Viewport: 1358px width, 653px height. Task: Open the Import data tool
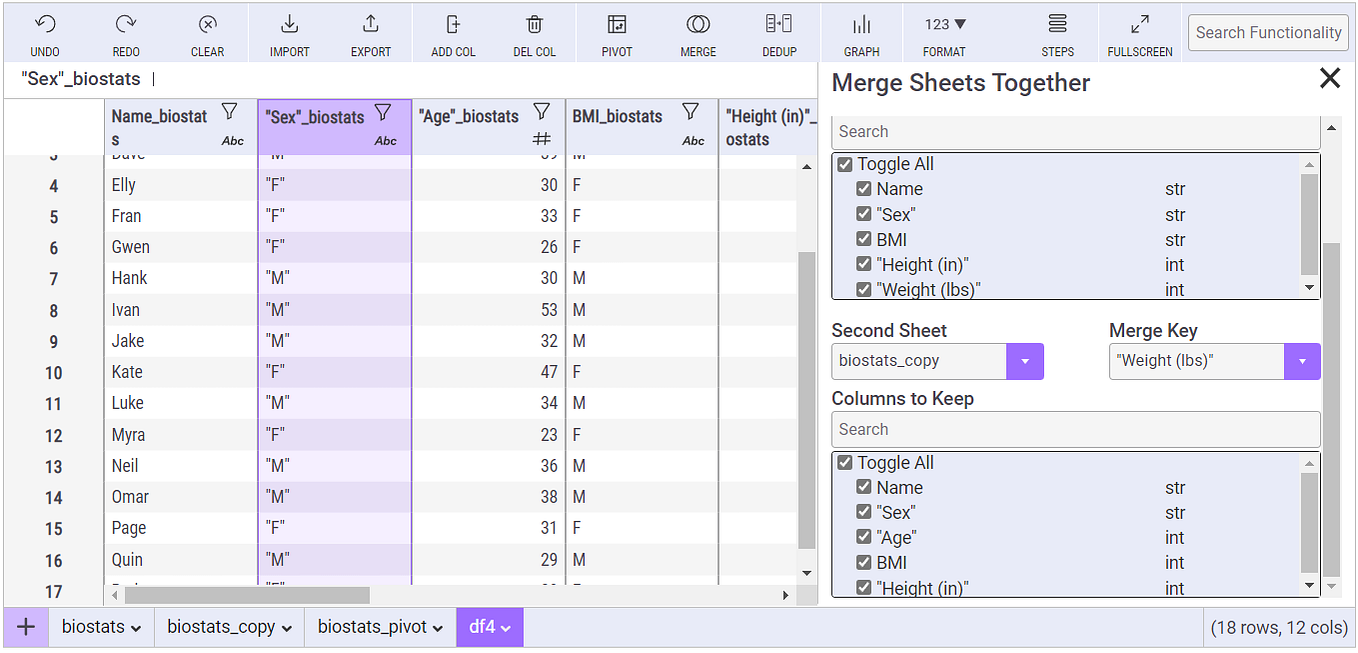pos(289,25)
